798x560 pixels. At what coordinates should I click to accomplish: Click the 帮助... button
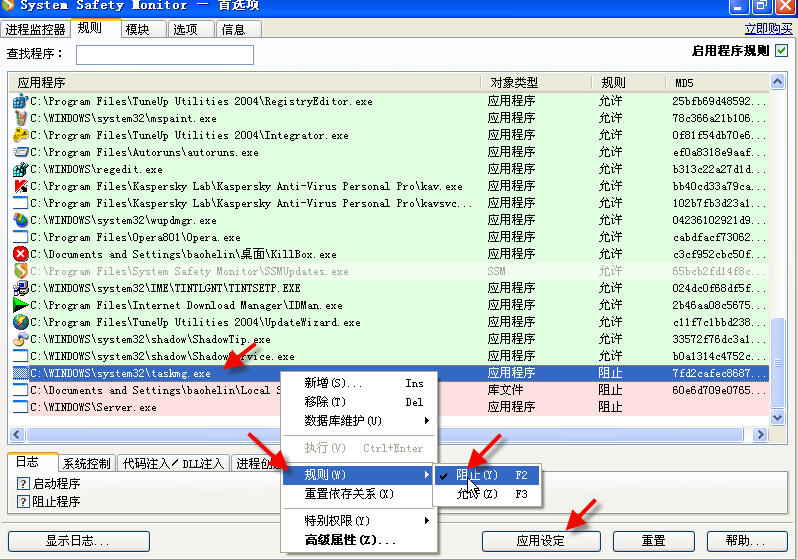coord(747,541)
